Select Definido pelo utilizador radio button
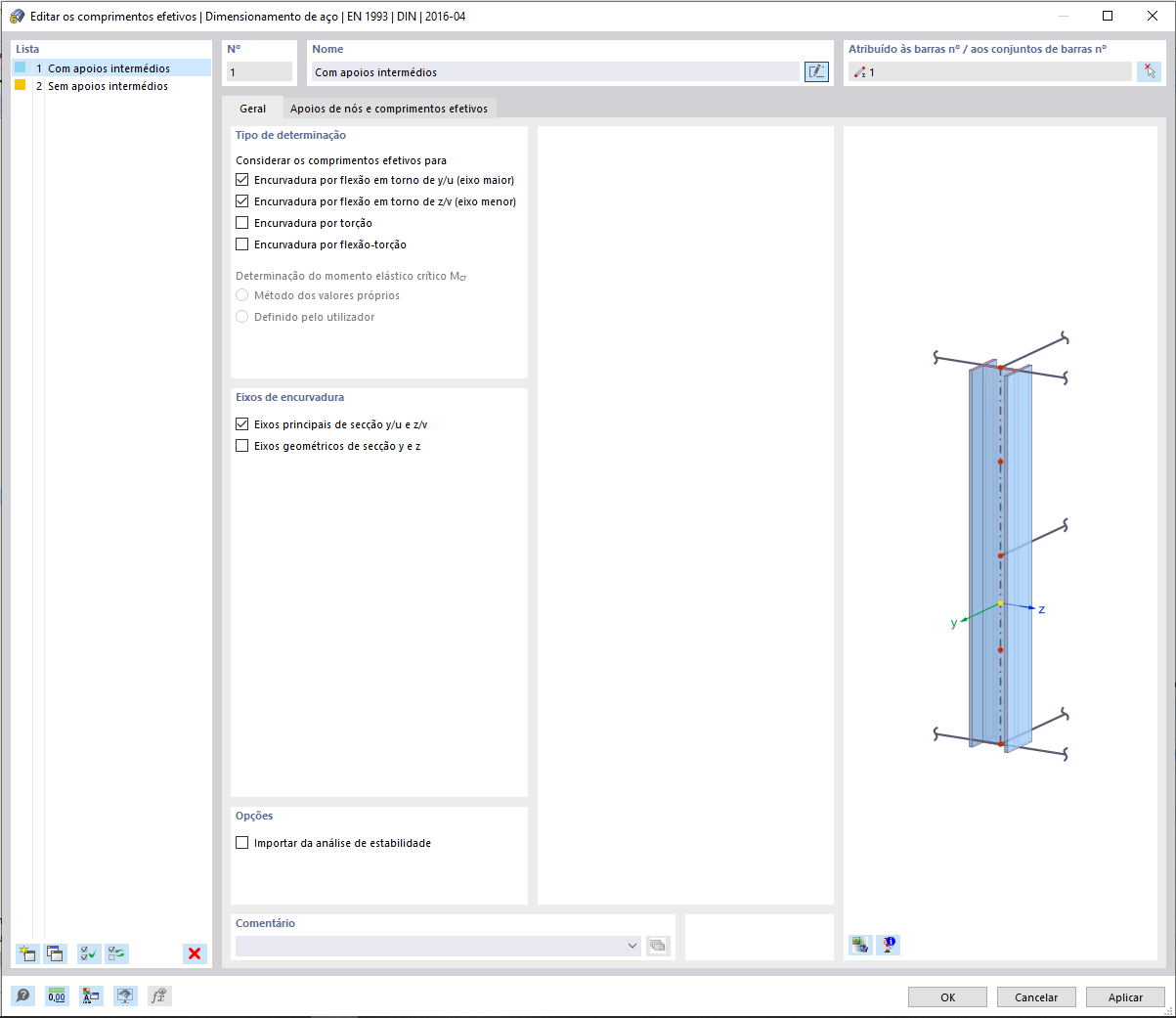1176x1018 pixels. (242, 317)
